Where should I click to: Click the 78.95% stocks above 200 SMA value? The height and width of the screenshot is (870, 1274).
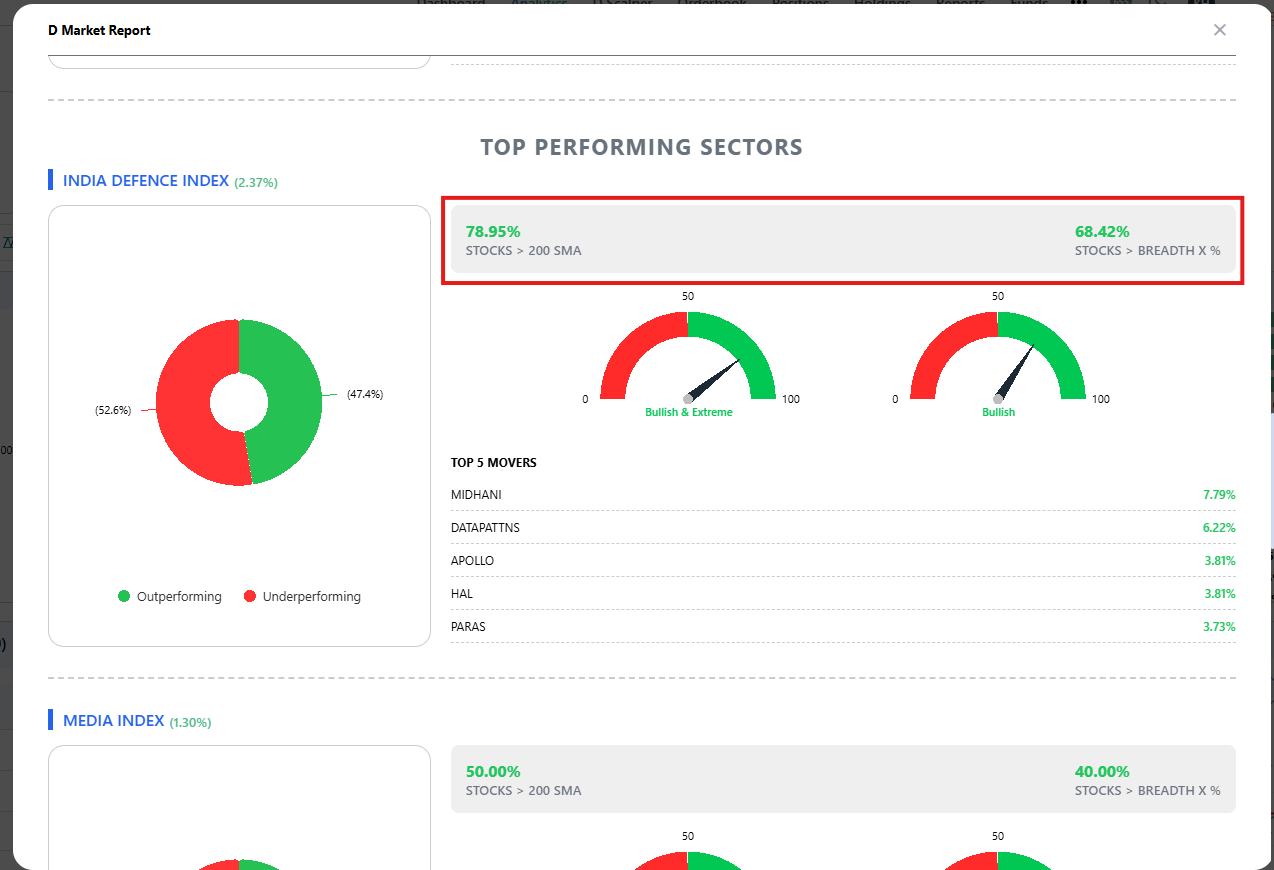point(493,231)
